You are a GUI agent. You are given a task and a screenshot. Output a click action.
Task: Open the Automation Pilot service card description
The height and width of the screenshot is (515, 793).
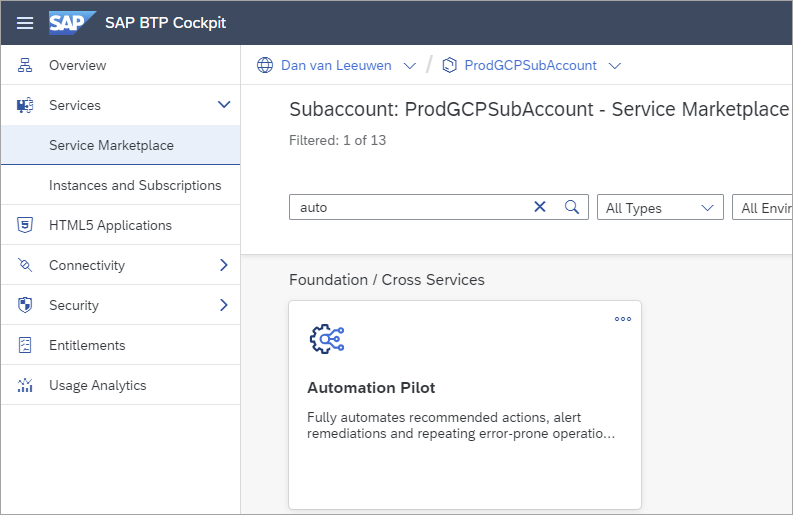pos(461,425)
